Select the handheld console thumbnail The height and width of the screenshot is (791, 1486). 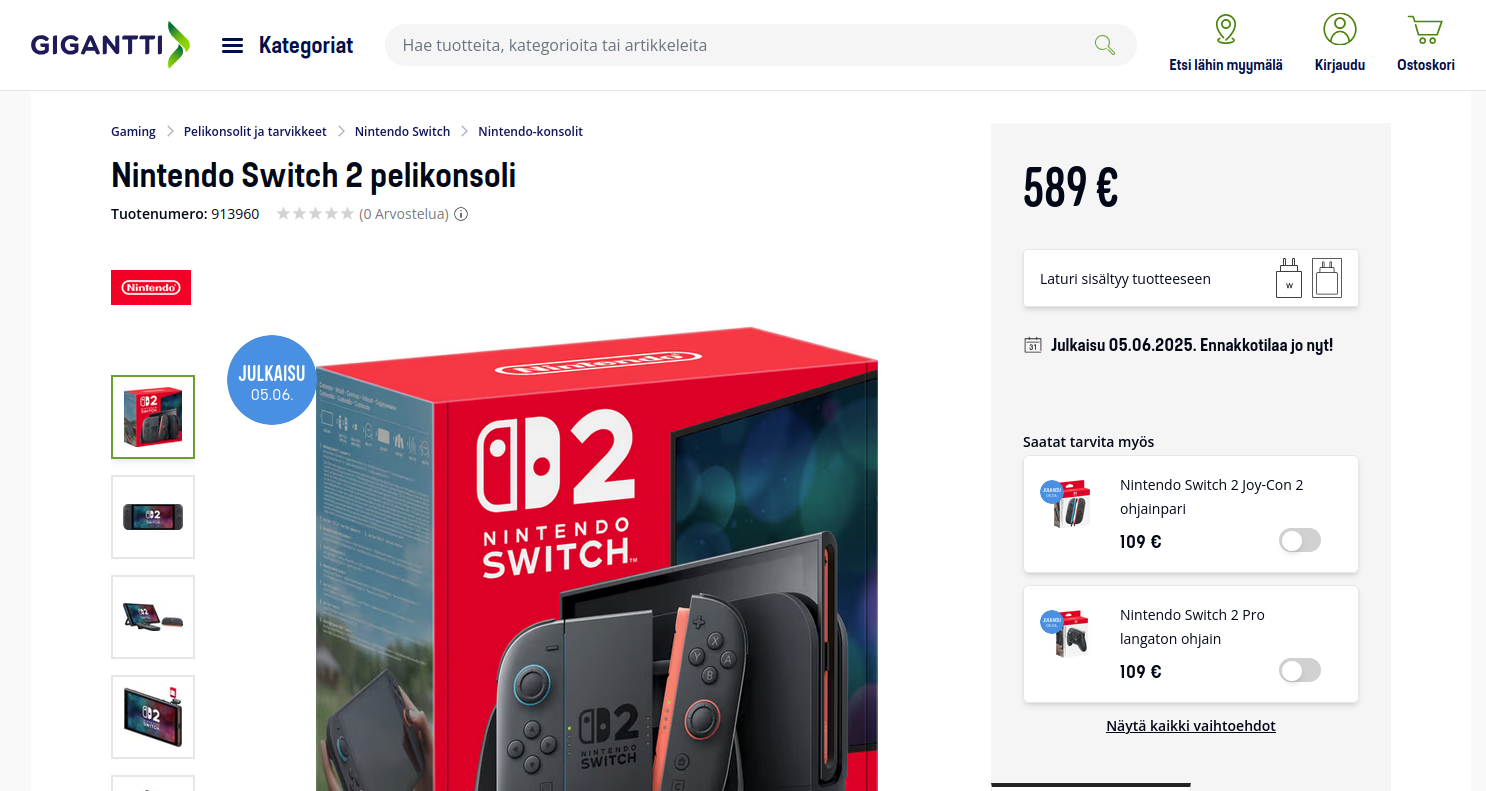coord(153,517)
